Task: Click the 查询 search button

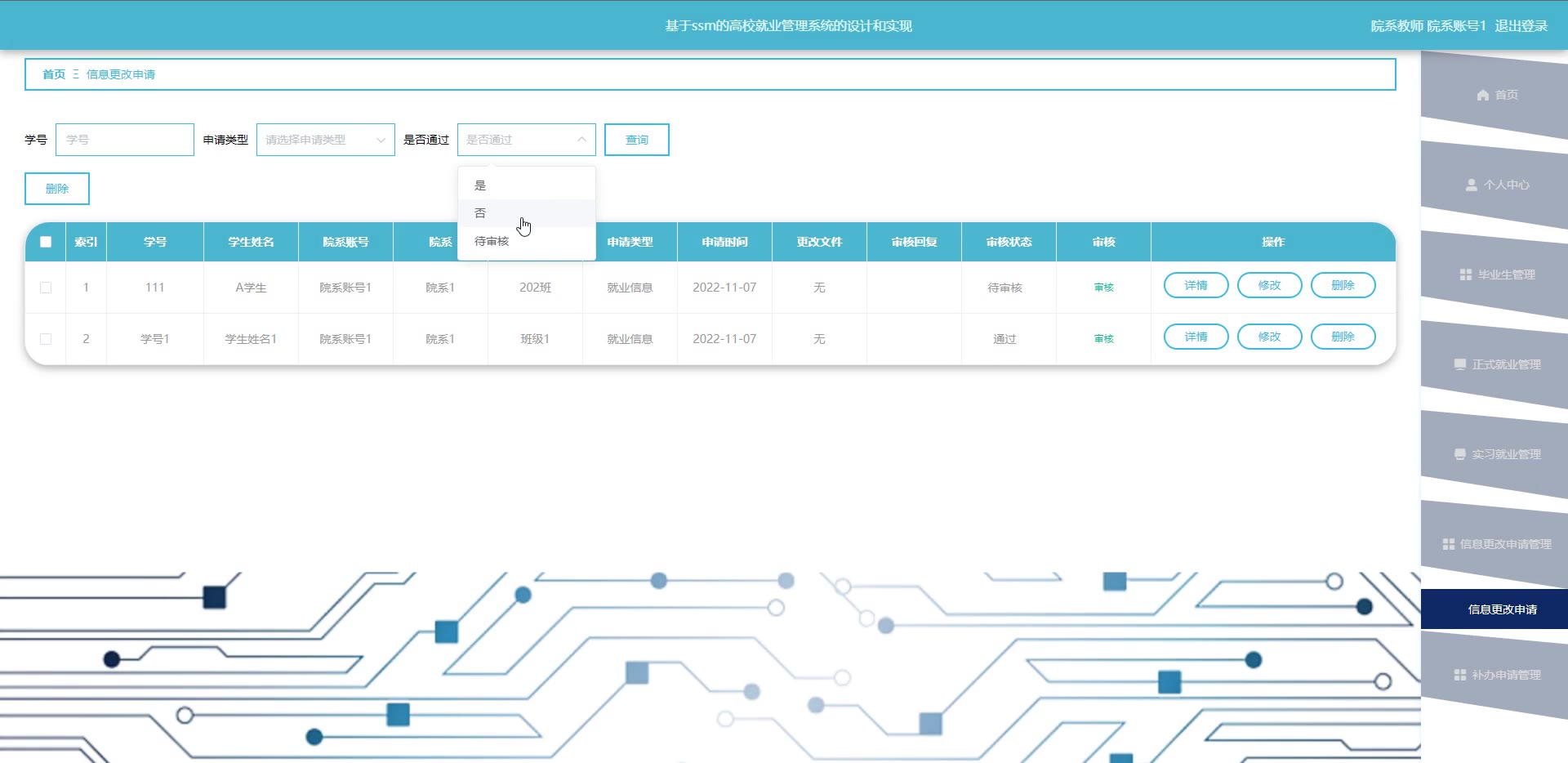Action: coord(637,140)
